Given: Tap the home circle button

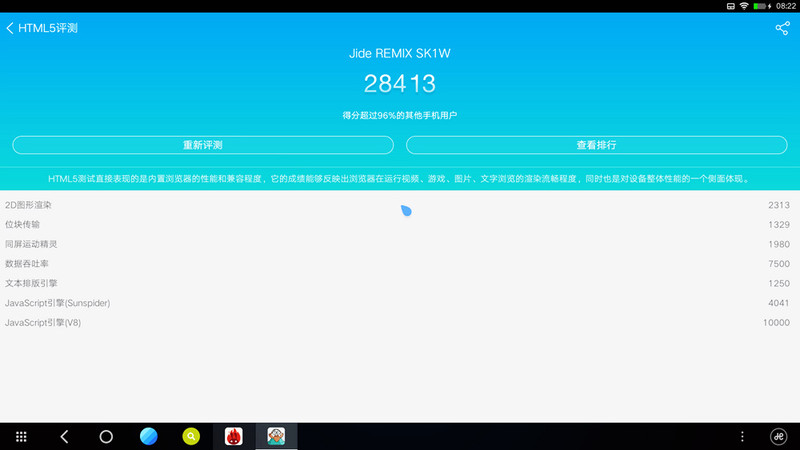Looking at the screenshot, I should [x=106, y=437].
